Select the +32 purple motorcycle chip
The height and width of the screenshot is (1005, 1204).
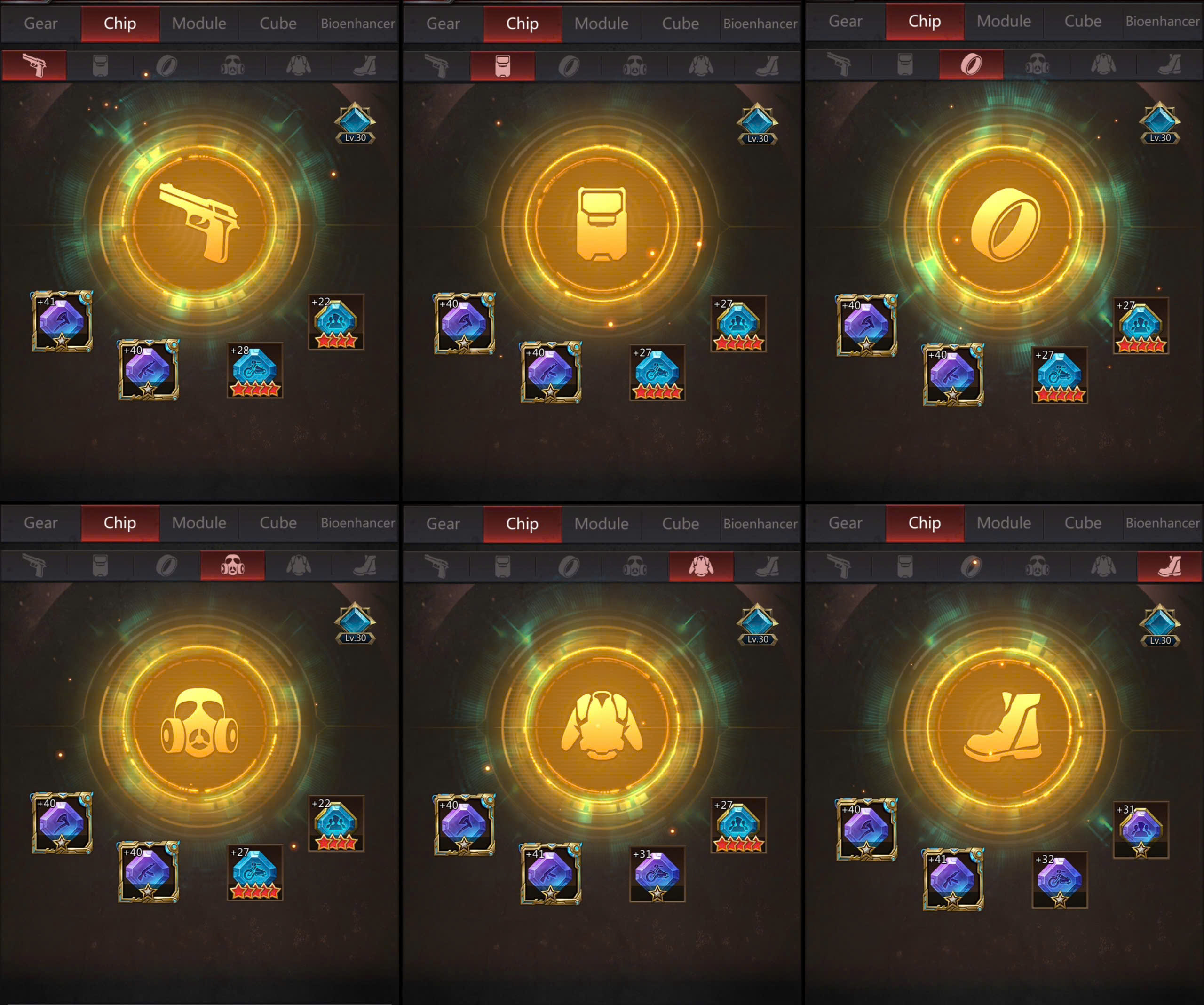[1060, 879]
